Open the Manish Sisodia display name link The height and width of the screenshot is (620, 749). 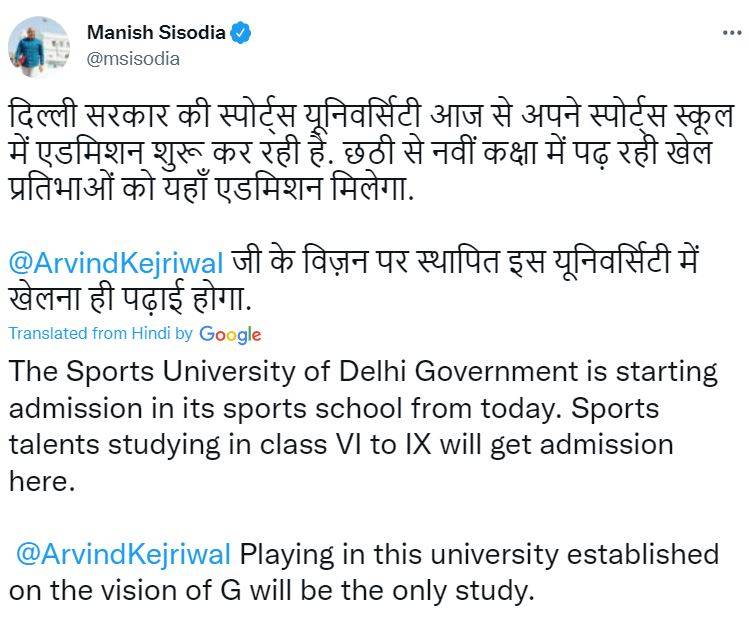pyautogui.click(x=157, y=33)
